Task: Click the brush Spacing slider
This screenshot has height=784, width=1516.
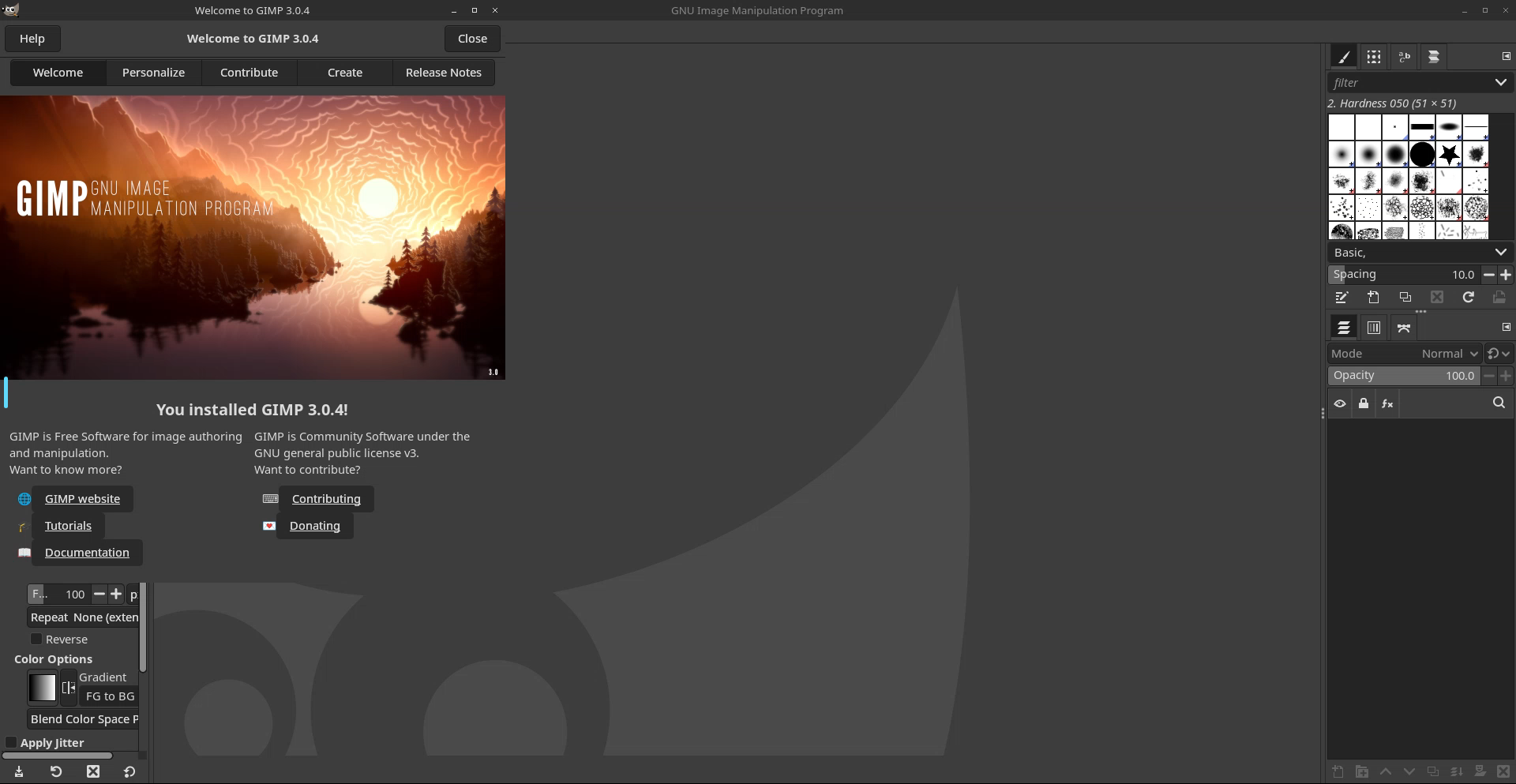Action: (x=1403, y=275)
